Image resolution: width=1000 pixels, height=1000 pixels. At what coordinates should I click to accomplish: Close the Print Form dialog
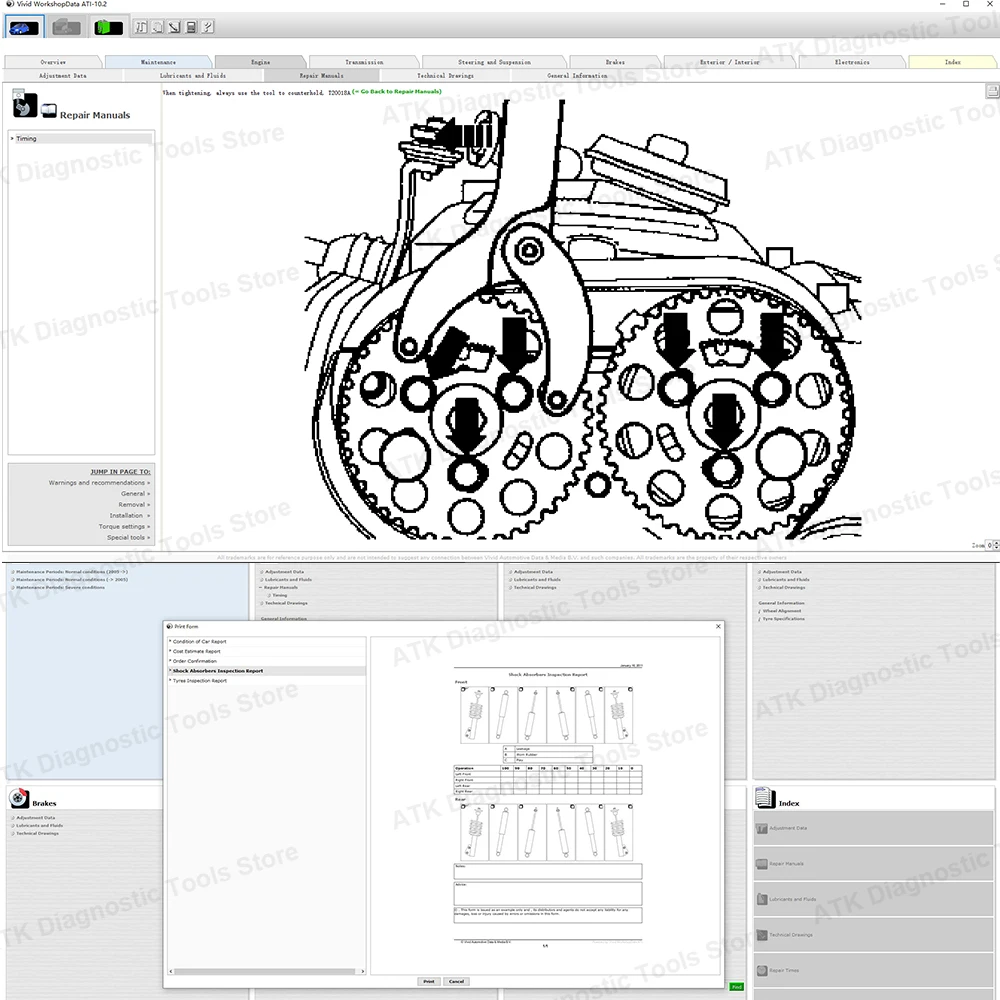718,626
